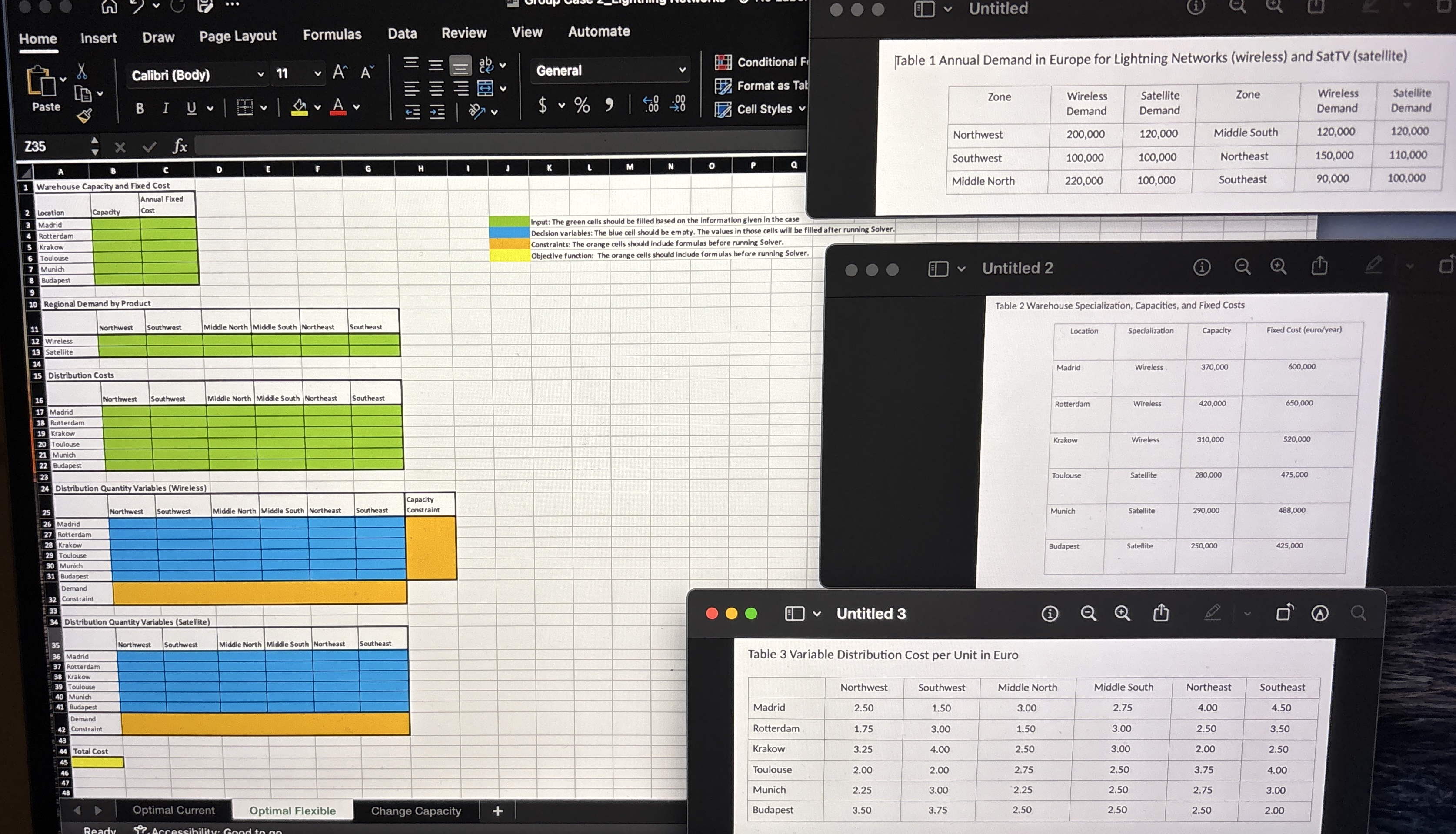The width and height of the screenshot is (1456, 834).
Task: Click the magnifying zoom-in icon in Untitled window
Action: 1273,7
